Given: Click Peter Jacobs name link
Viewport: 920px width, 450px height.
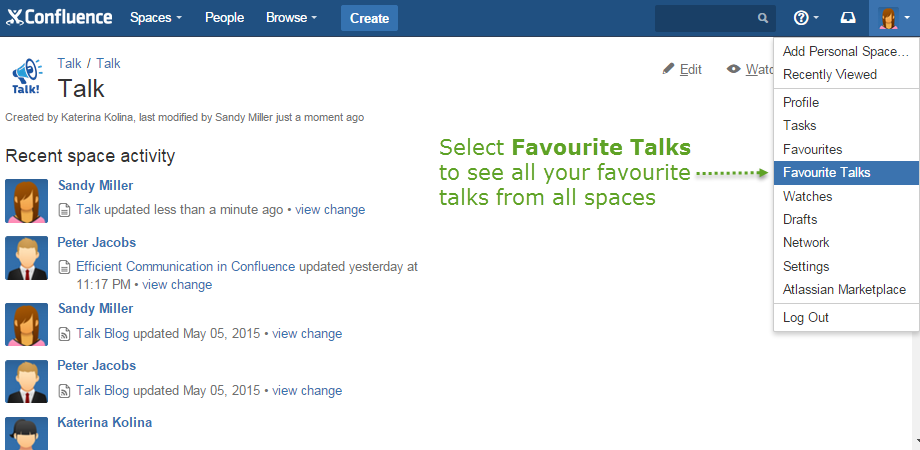Looking at the screenshot, I should (96, 242).
